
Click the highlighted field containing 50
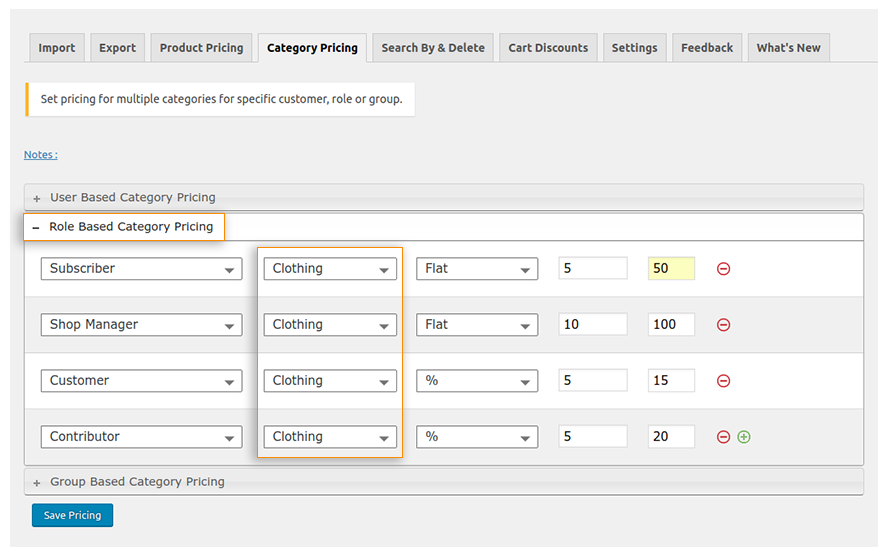(671, 268)
